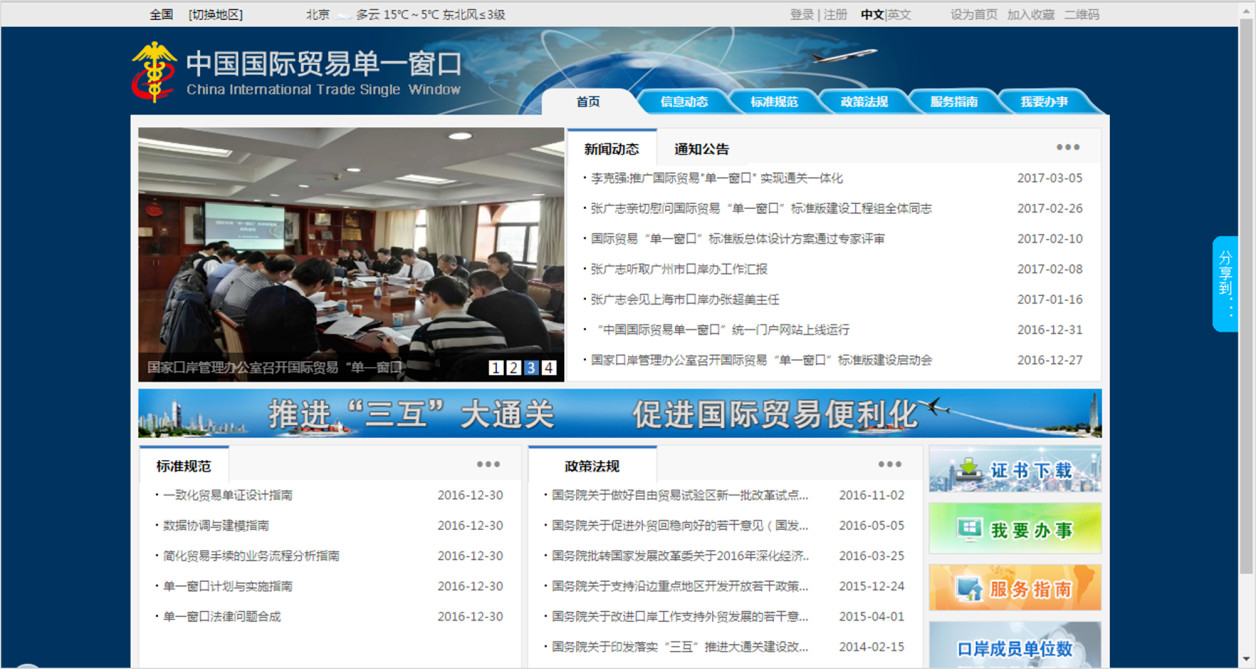Viewport: 1256px width, 669px height.
Task: Click the site title 中国国际贸易单一窗口
Action: pos(324,63)
